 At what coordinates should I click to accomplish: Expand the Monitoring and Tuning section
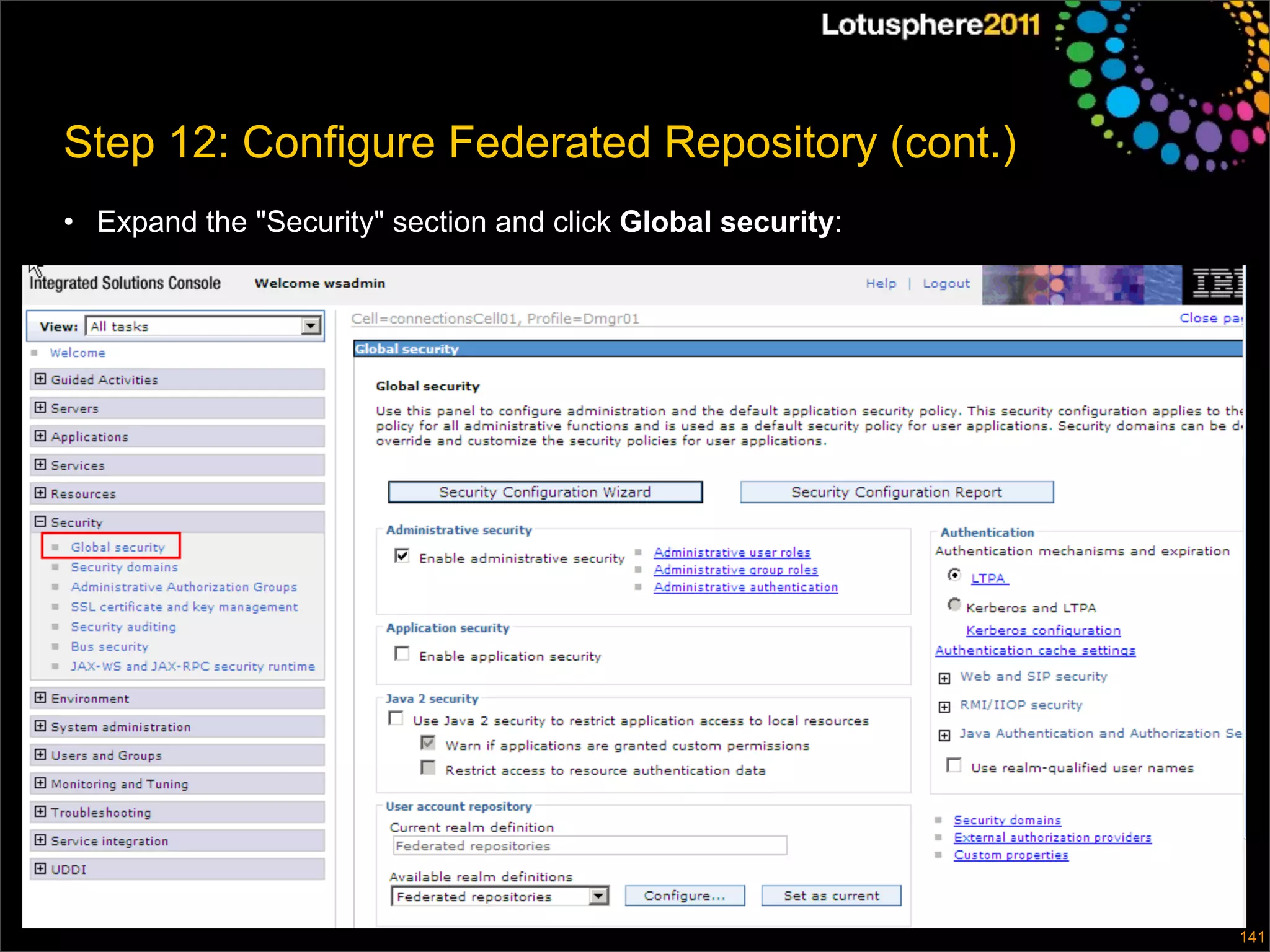tap(41, 783)
